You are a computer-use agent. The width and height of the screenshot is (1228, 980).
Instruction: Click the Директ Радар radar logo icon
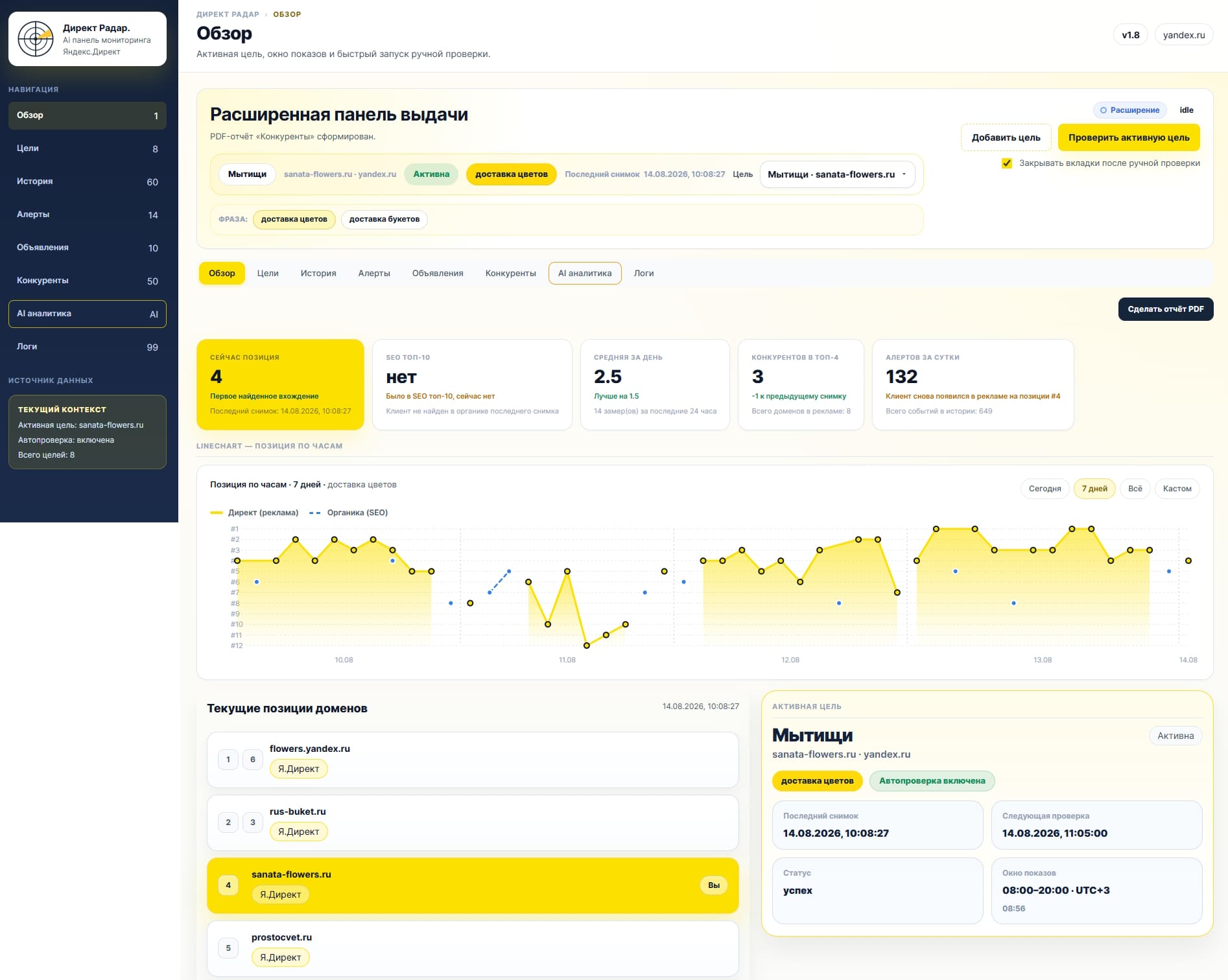tap(36, 39)
